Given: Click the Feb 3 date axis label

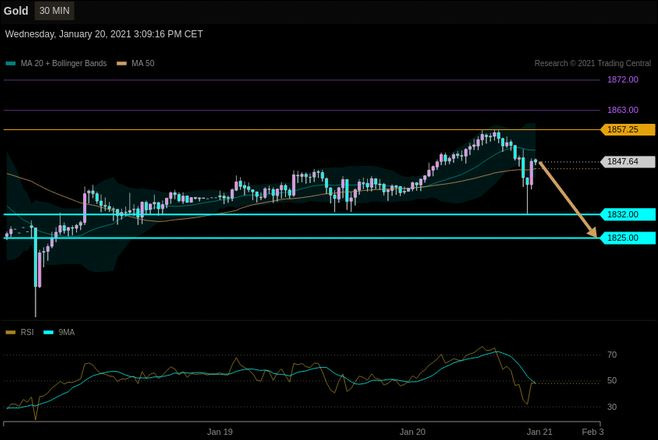Looking at the screenshot, I should (x=593, y=432).
